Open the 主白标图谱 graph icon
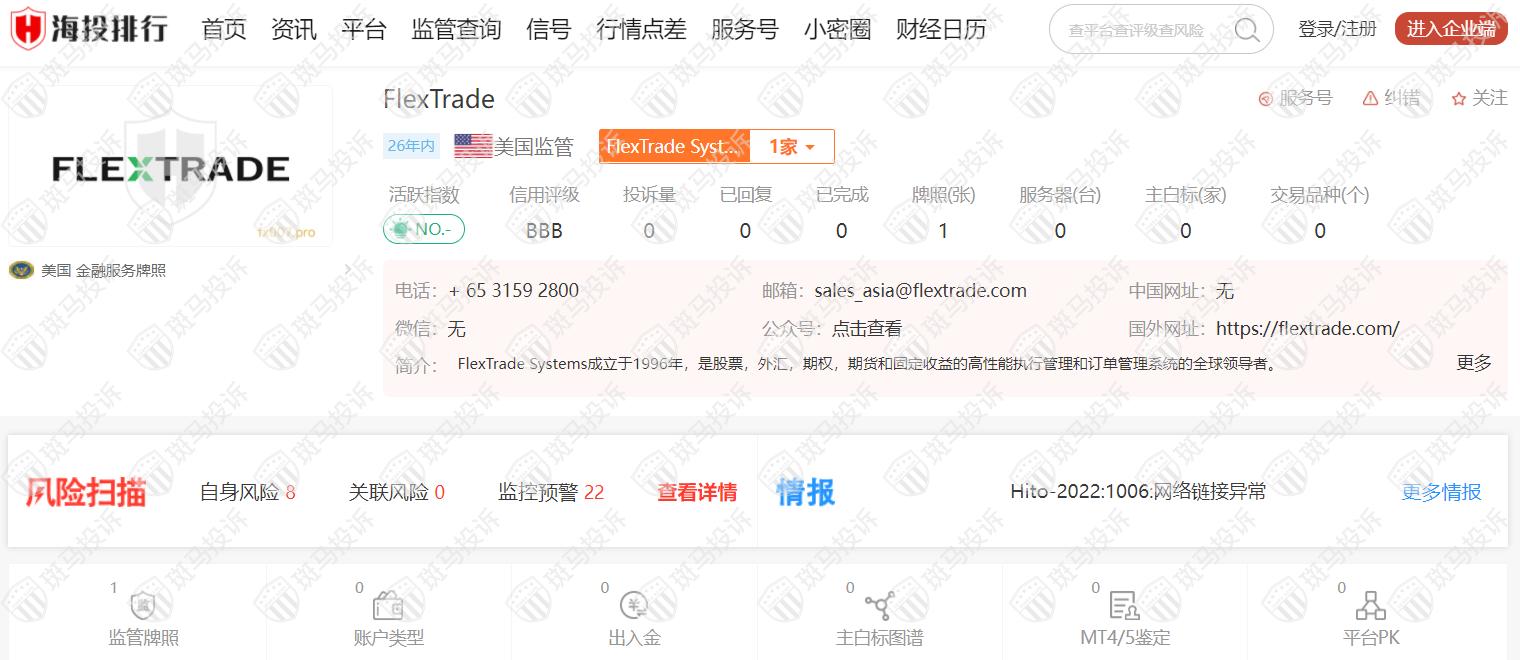Image resolution: width=1520 pixels, height=660 pixels. coord(879,606)
